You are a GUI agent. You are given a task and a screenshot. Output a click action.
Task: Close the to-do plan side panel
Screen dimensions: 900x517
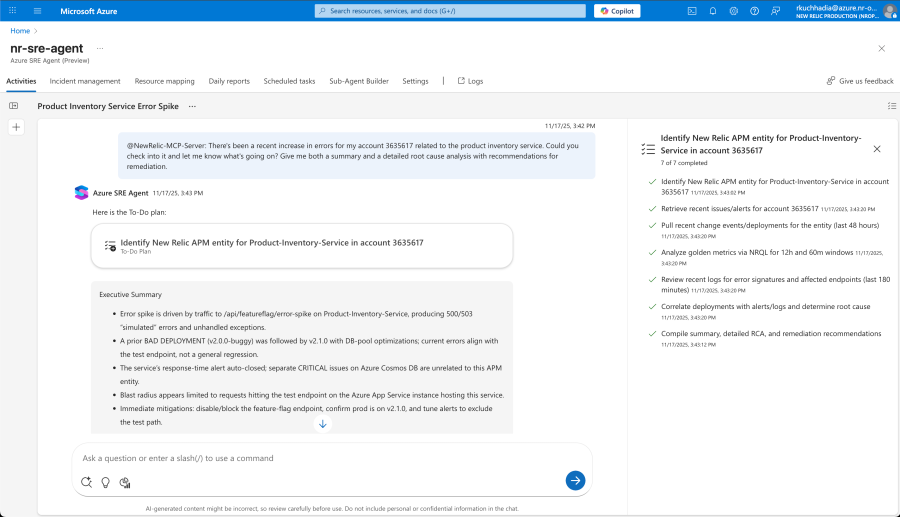[877, 148]
